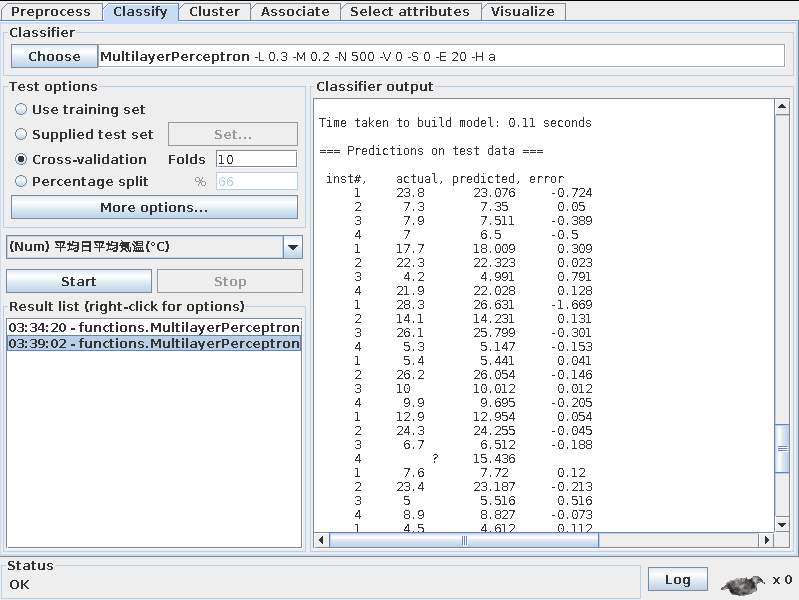Open the Visualize tab
The image size is (799, 600).
pos(523,12)
